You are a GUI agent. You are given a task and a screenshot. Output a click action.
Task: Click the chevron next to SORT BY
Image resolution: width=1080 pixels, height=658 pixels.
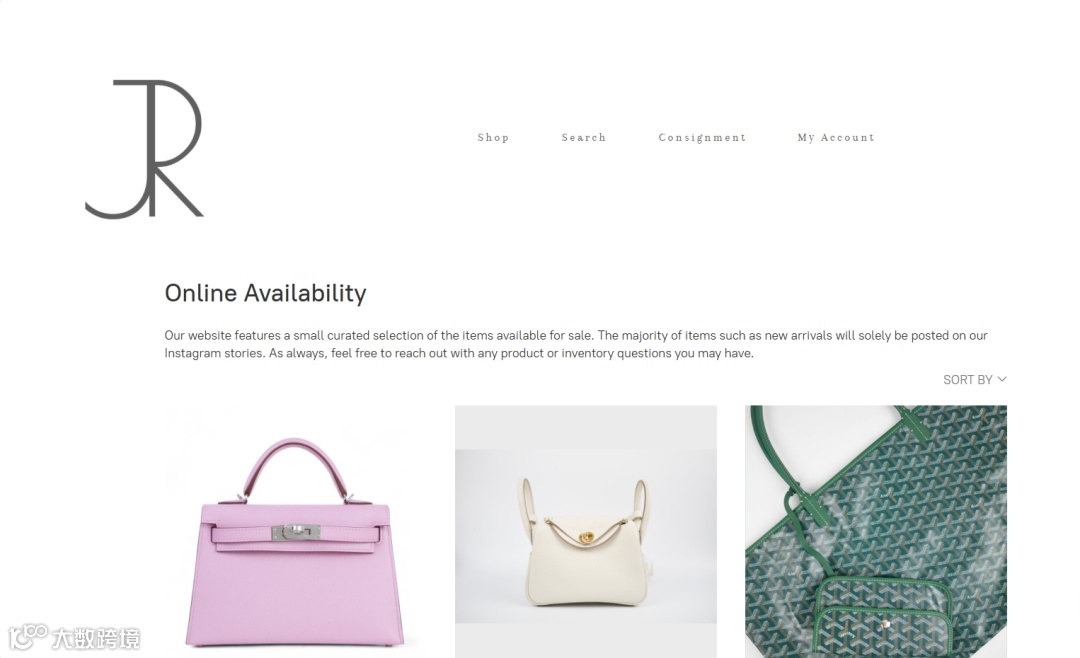[x=1002, y=379]
